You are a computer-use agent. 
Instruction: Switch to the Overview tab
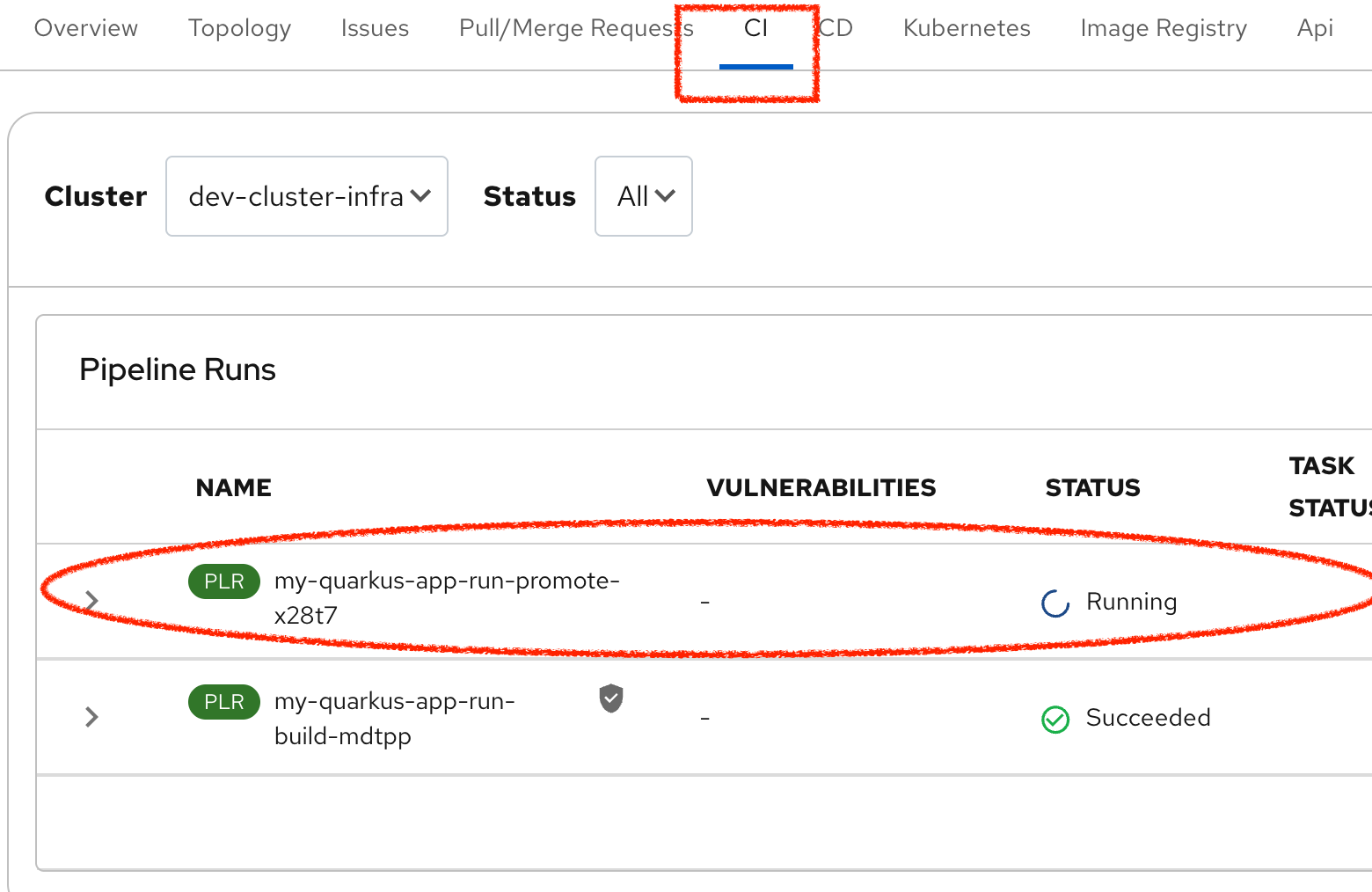point(86,28)
